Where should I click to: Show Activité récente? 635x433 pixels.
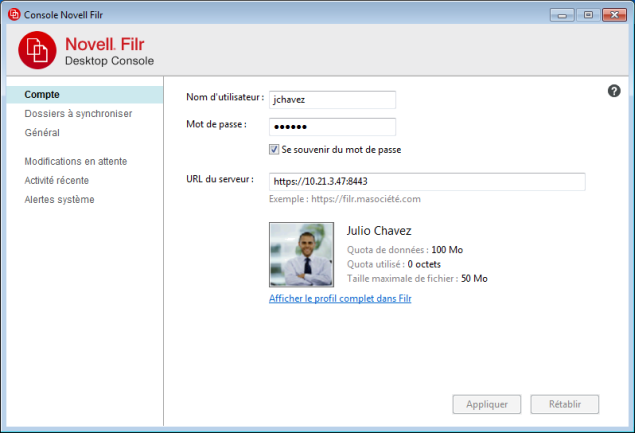tap(56, 180)
